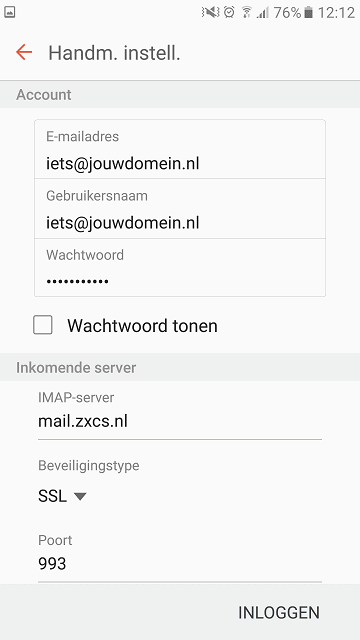
Task: Select the Wachtwoord password field
Action: tap(180, 267)
